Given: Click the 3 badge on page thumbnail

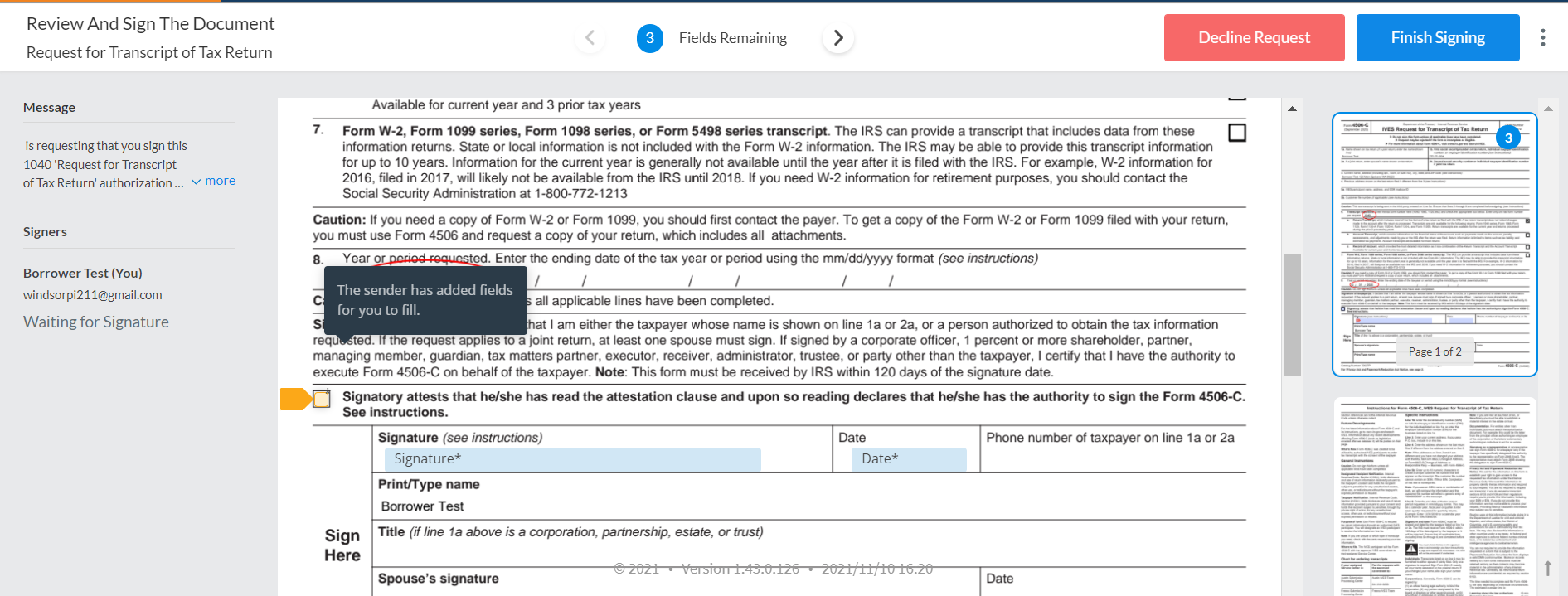Looking at the screenshot, I should [x=1508, y=138].
